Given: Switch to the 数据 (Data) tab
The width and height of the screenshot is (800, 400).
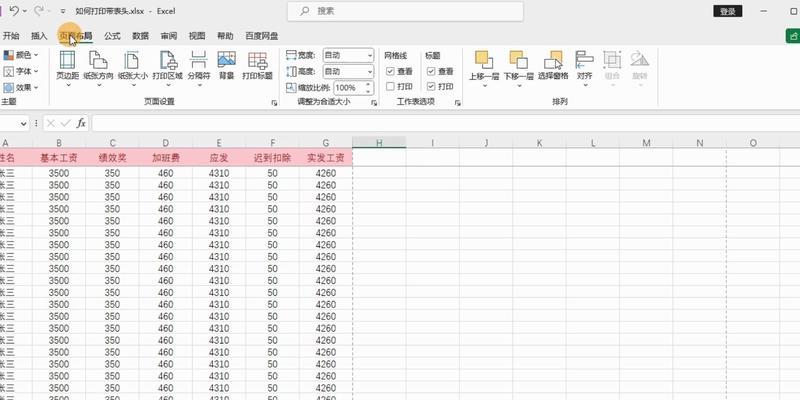Looking at the screenshot, I should pyautogui.click(x=140, y=36).
